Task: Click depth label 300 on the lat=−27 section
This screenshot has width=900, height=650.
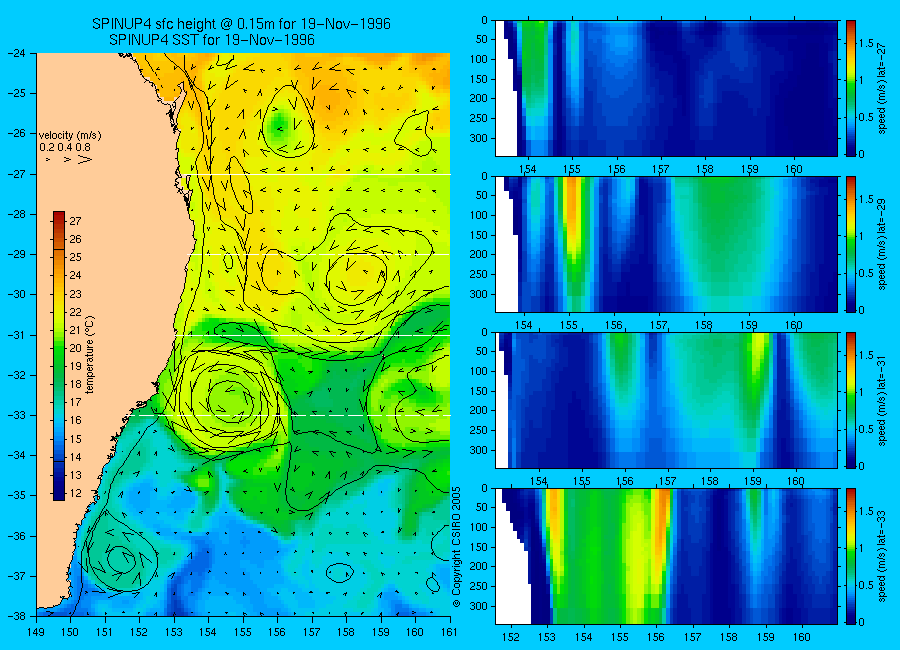Action: [x=480, y=138]
